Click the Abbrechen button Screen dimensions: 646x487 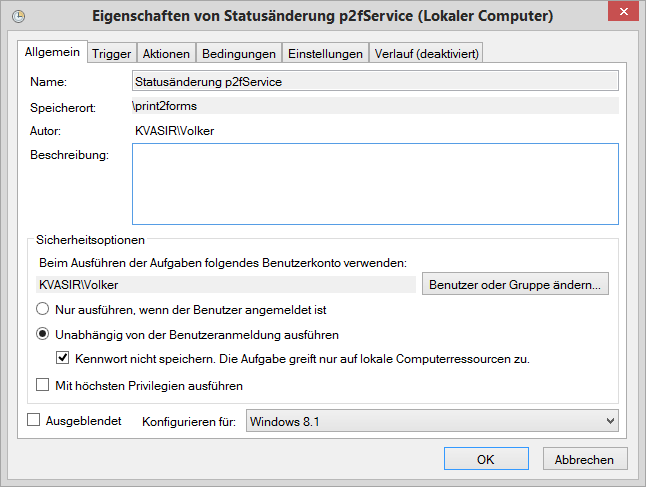[x=585, y=459]
